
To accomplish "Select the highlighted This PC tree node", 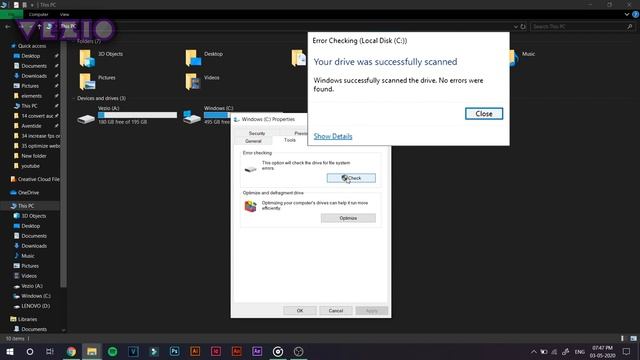I will [x=26, y=206].
